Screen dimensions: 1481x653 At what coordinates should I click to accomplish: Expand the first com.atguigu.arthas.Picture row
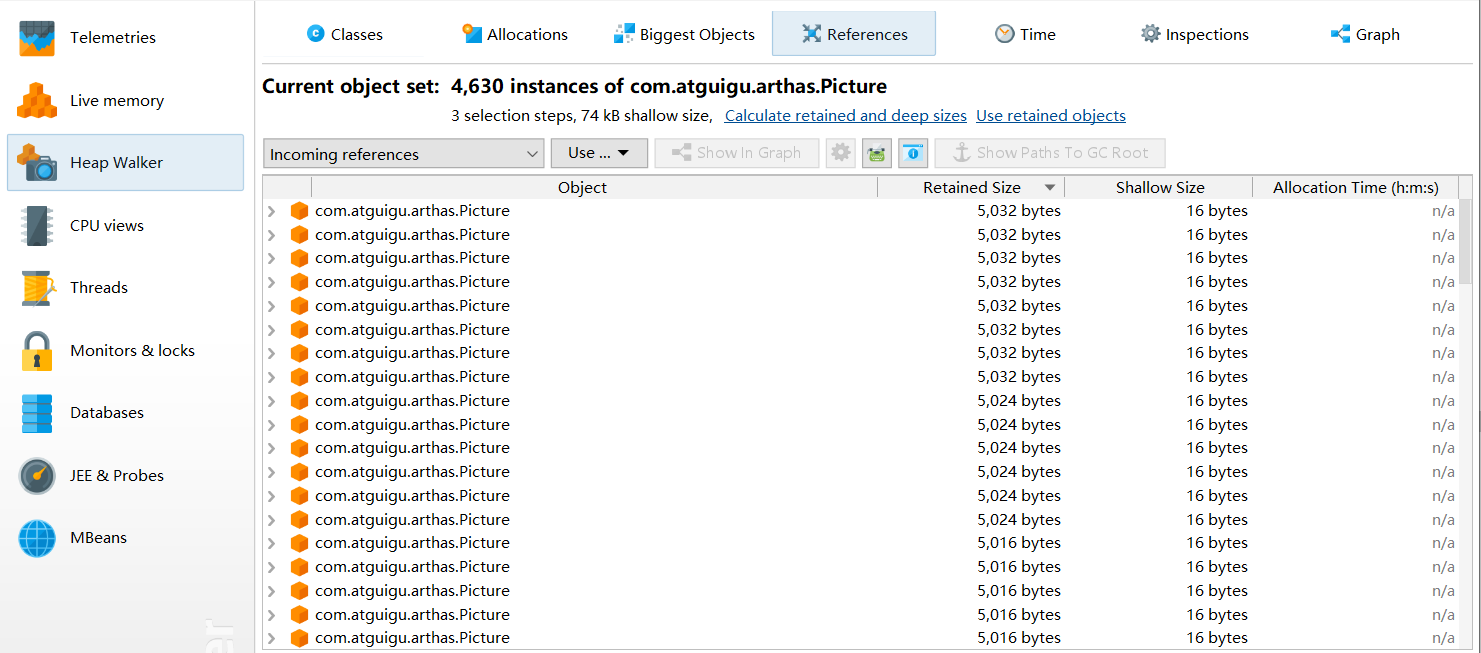[x=271, y=211]
